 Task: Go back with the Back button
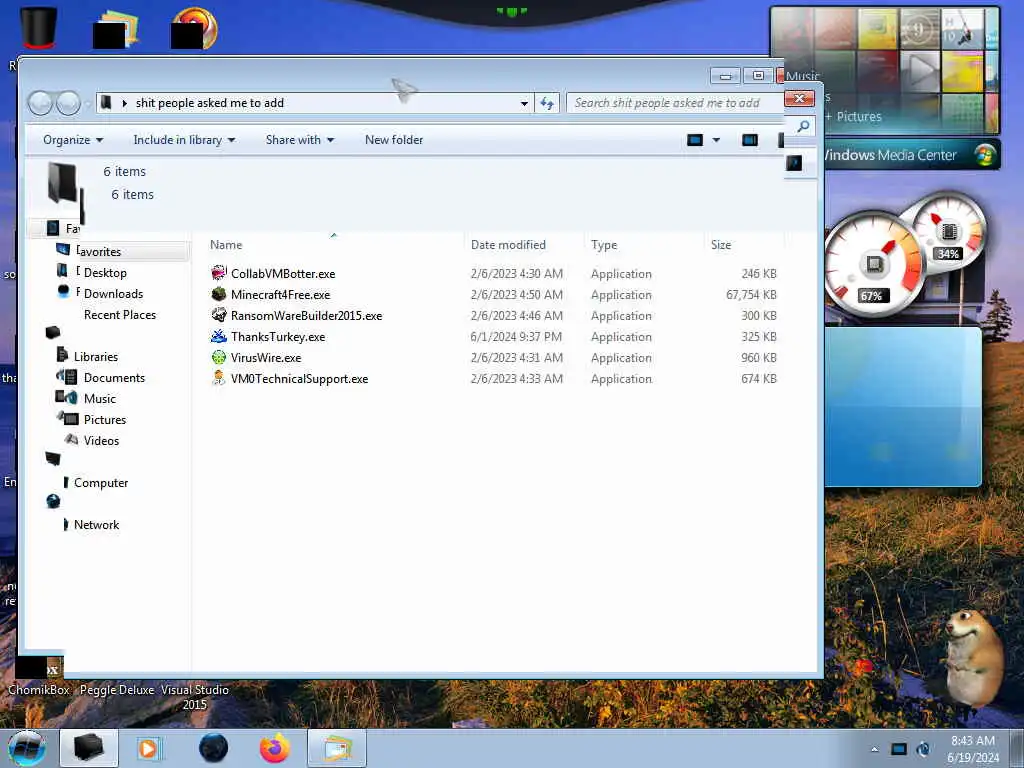(x=40, y=103)
